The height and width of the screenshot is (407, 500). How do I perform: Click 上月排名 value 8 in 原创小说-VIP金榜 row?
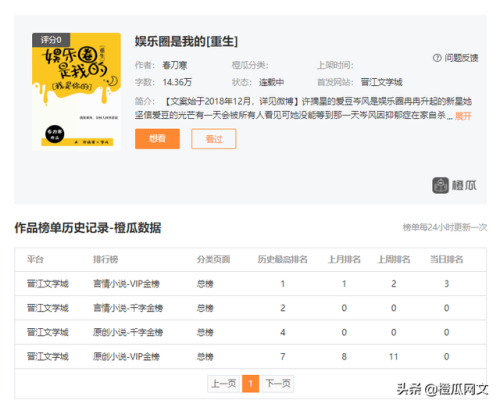point(344,357)
